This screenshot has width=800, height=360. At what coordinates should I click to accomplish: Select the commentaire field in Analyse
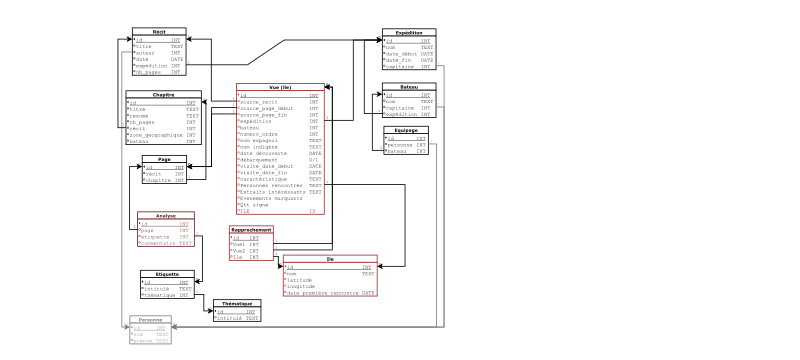click(166, 243)
